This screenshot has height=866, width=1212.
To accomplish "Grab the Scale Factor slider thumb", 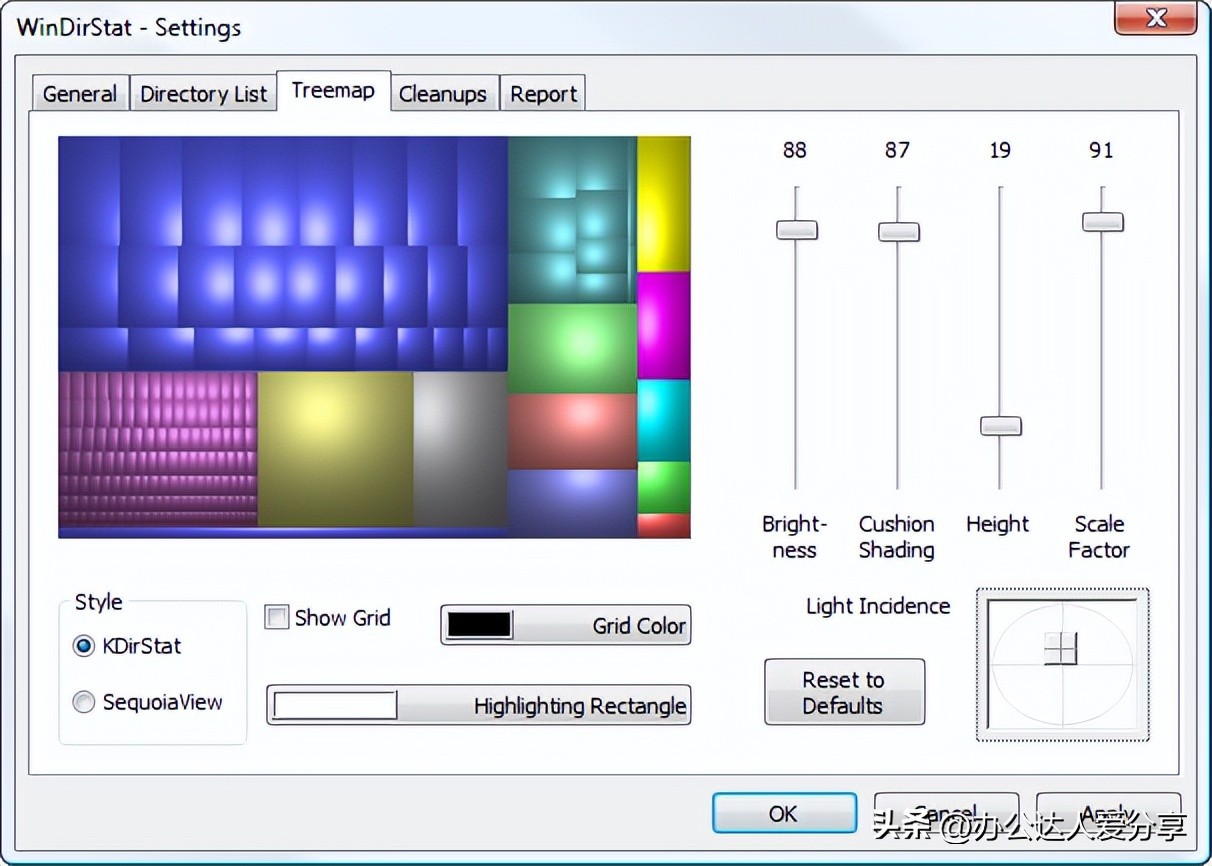I will tap(1102, 220).
